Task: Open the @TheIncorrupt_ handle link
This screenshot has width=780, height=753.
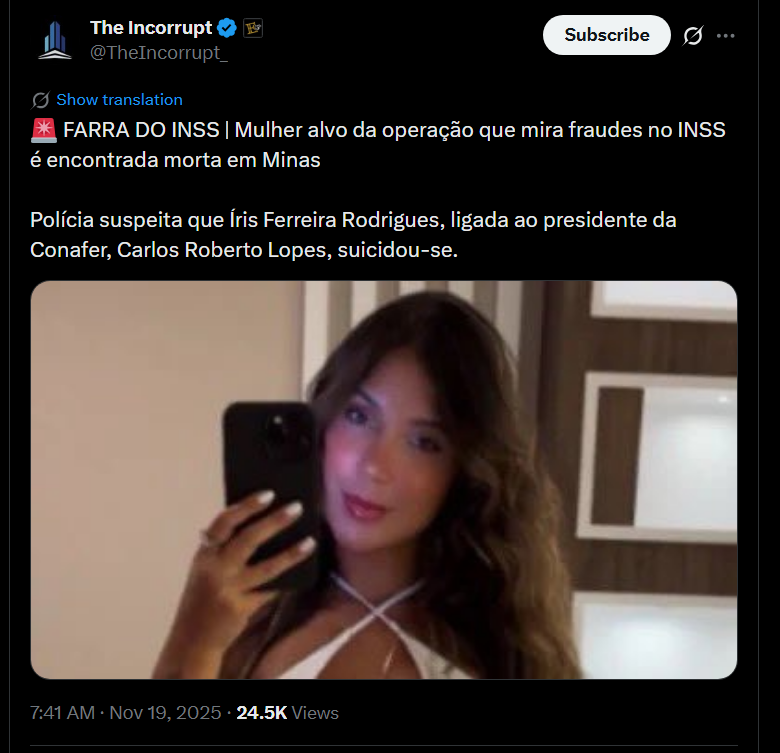Action: (159, 53)
